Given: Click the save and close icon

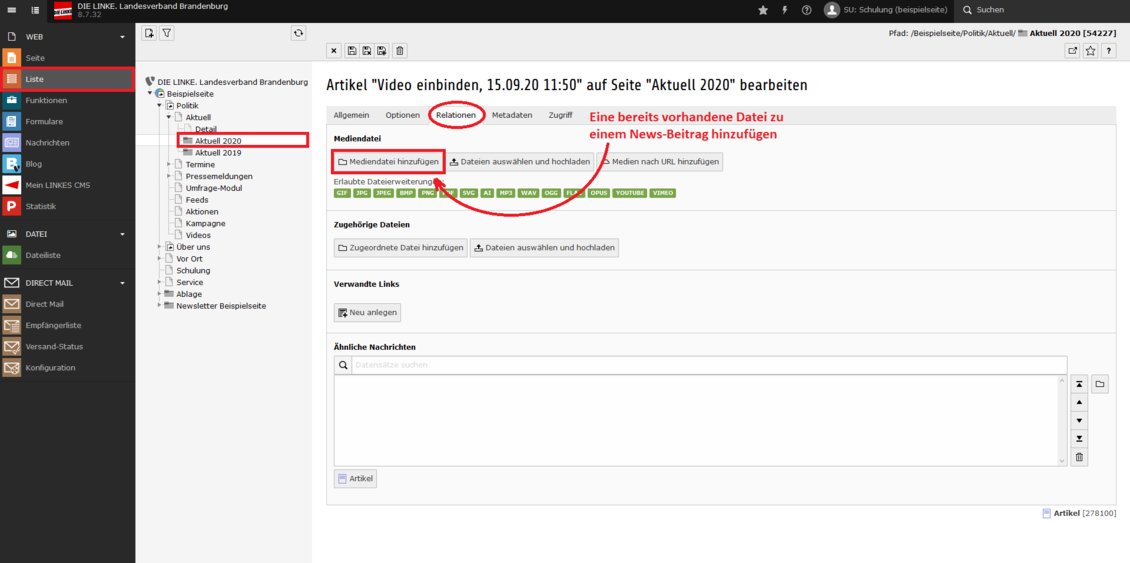Looking at the screenshot, I should point(367,50).
